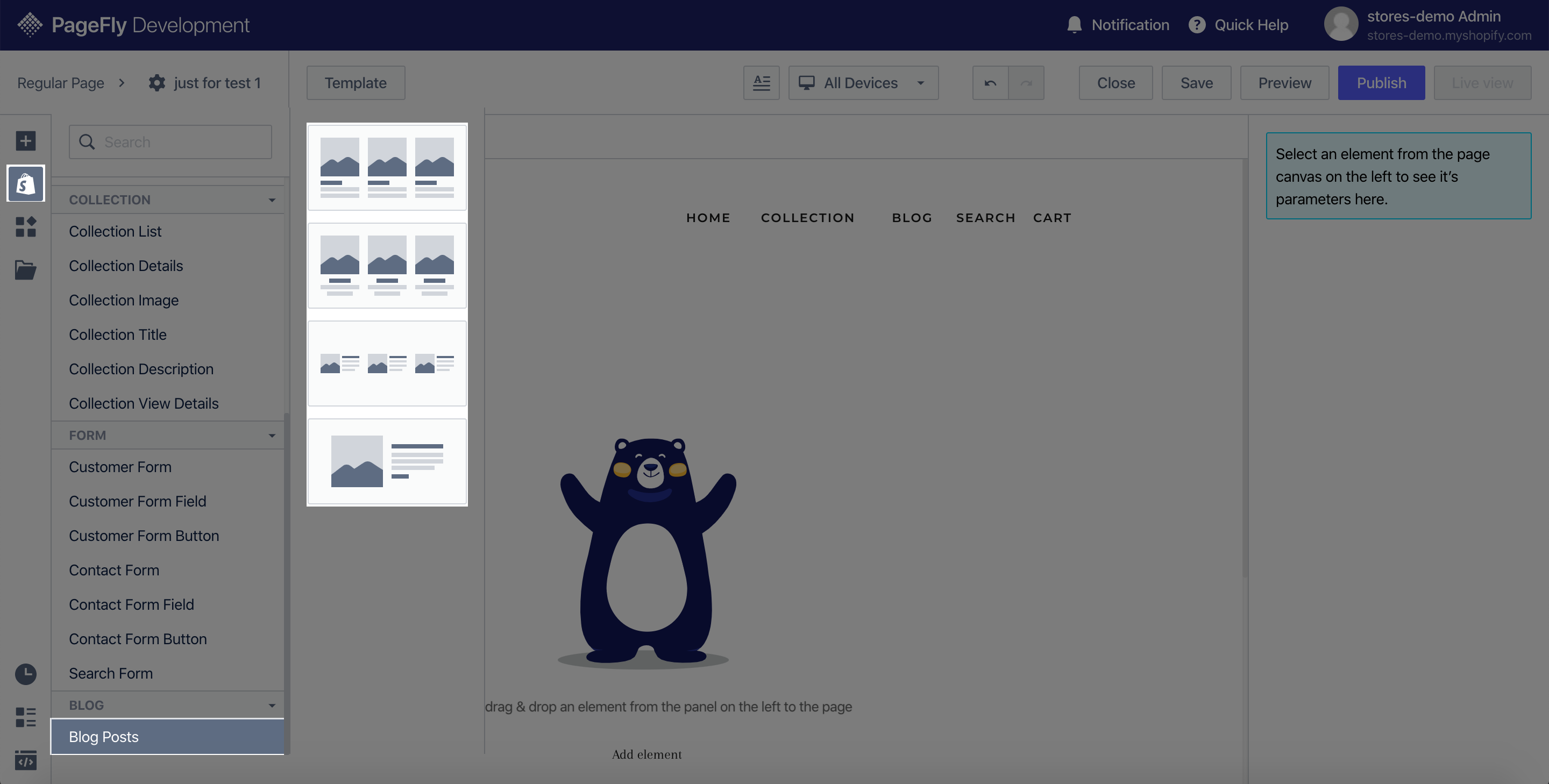The image size is (1549, 784).
Task: Select Collection View Details element
Action: pos(167,403)
